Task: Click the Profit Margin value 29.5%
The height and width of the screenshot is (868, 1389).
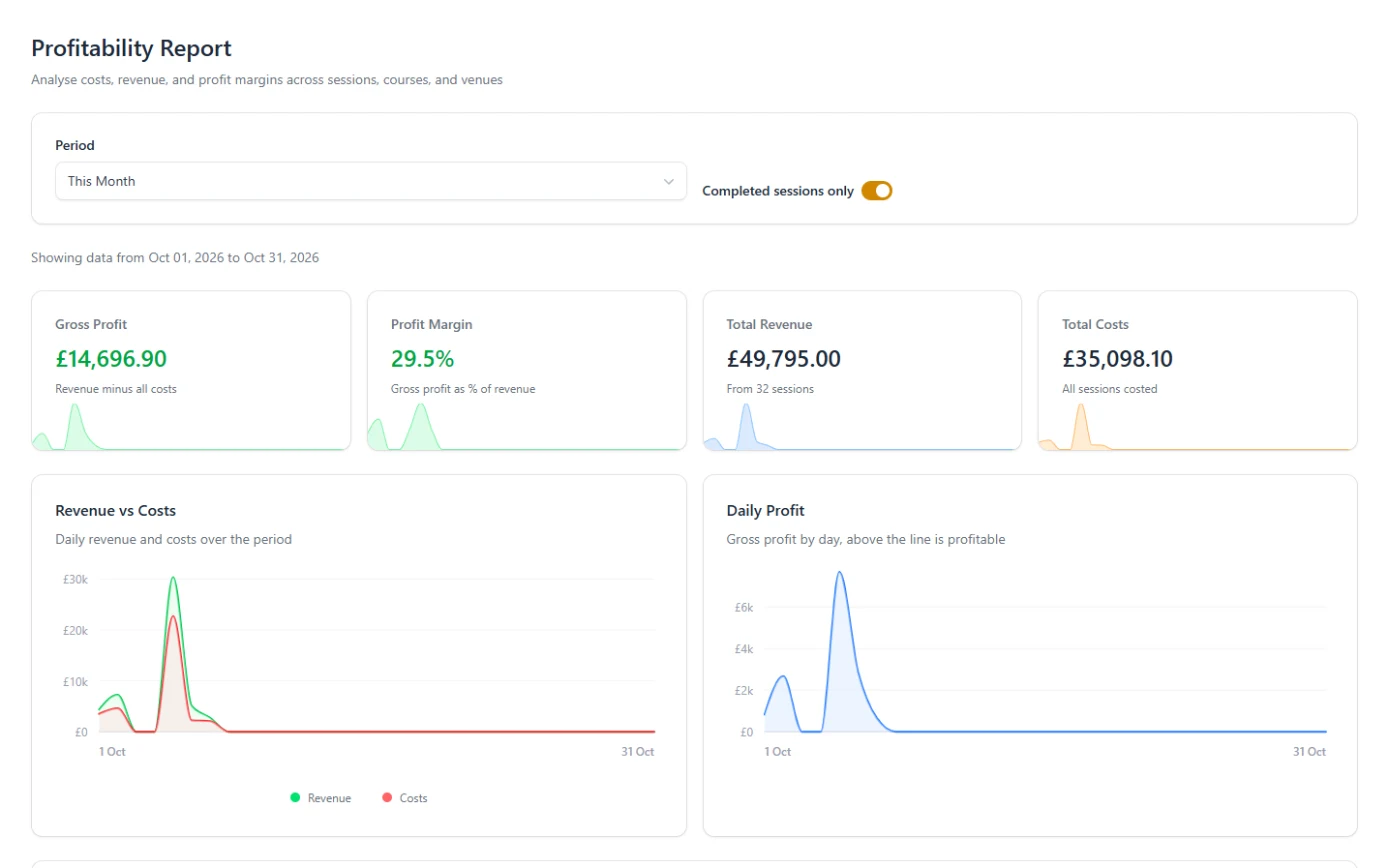Action: click(x=422, y=359)
